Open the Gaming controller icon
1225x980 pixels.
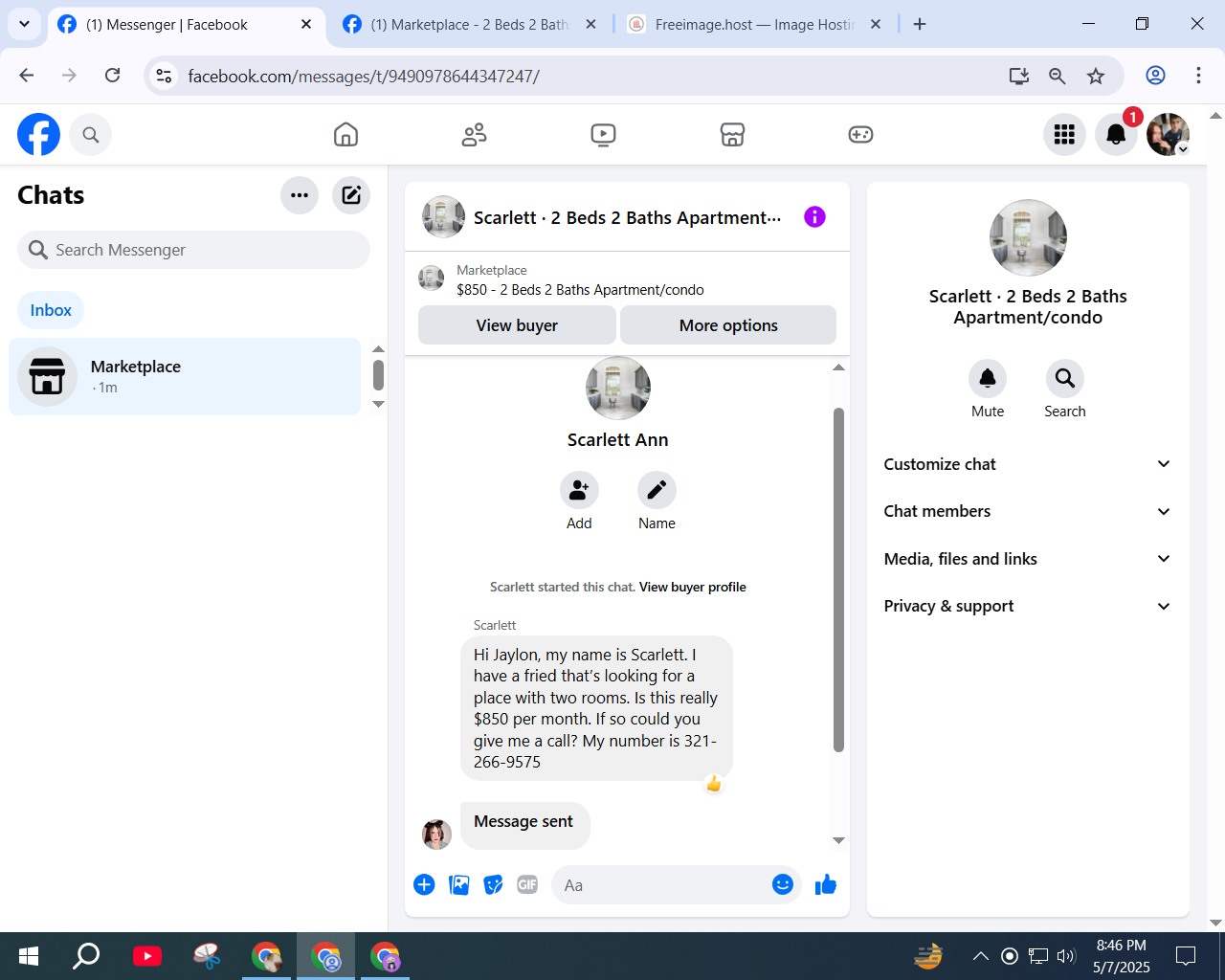pyautogui.click(x=860, y=135)
